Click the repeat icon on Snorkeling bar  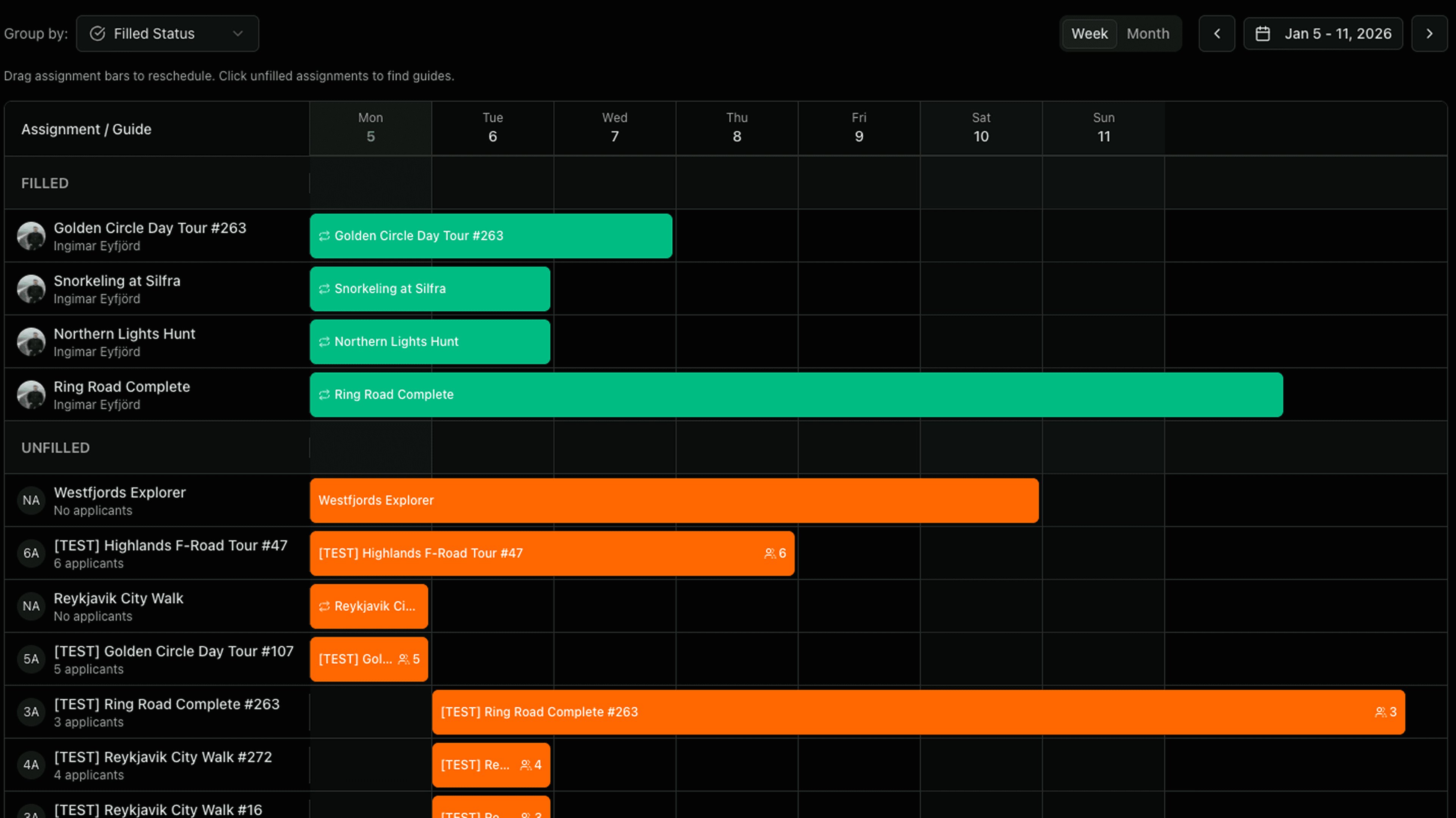pyautogui.click(x=324, y=289)
